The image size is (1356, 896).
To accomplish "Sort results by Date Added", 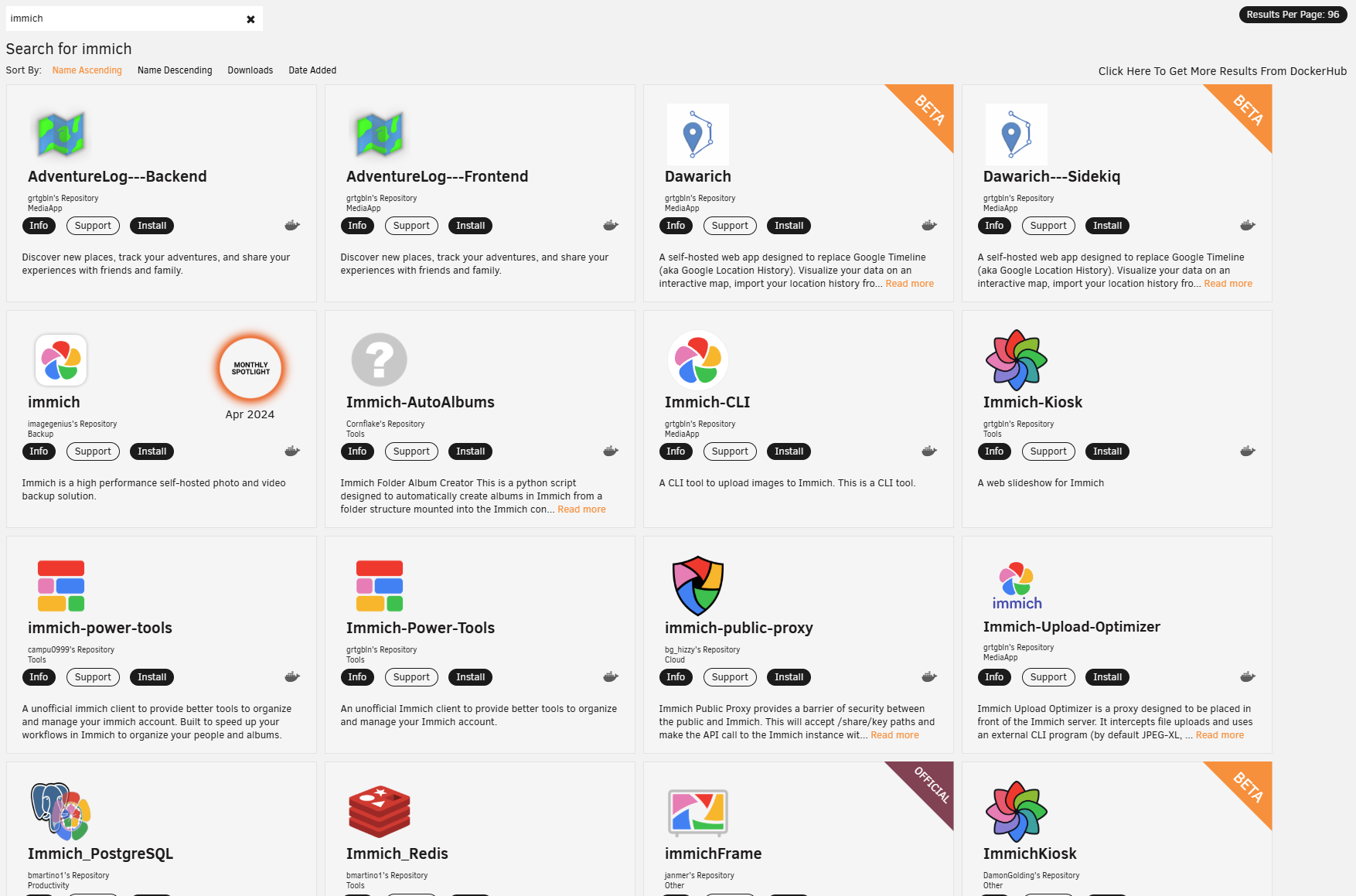I will pyautogui.click(x=312, y=70).
